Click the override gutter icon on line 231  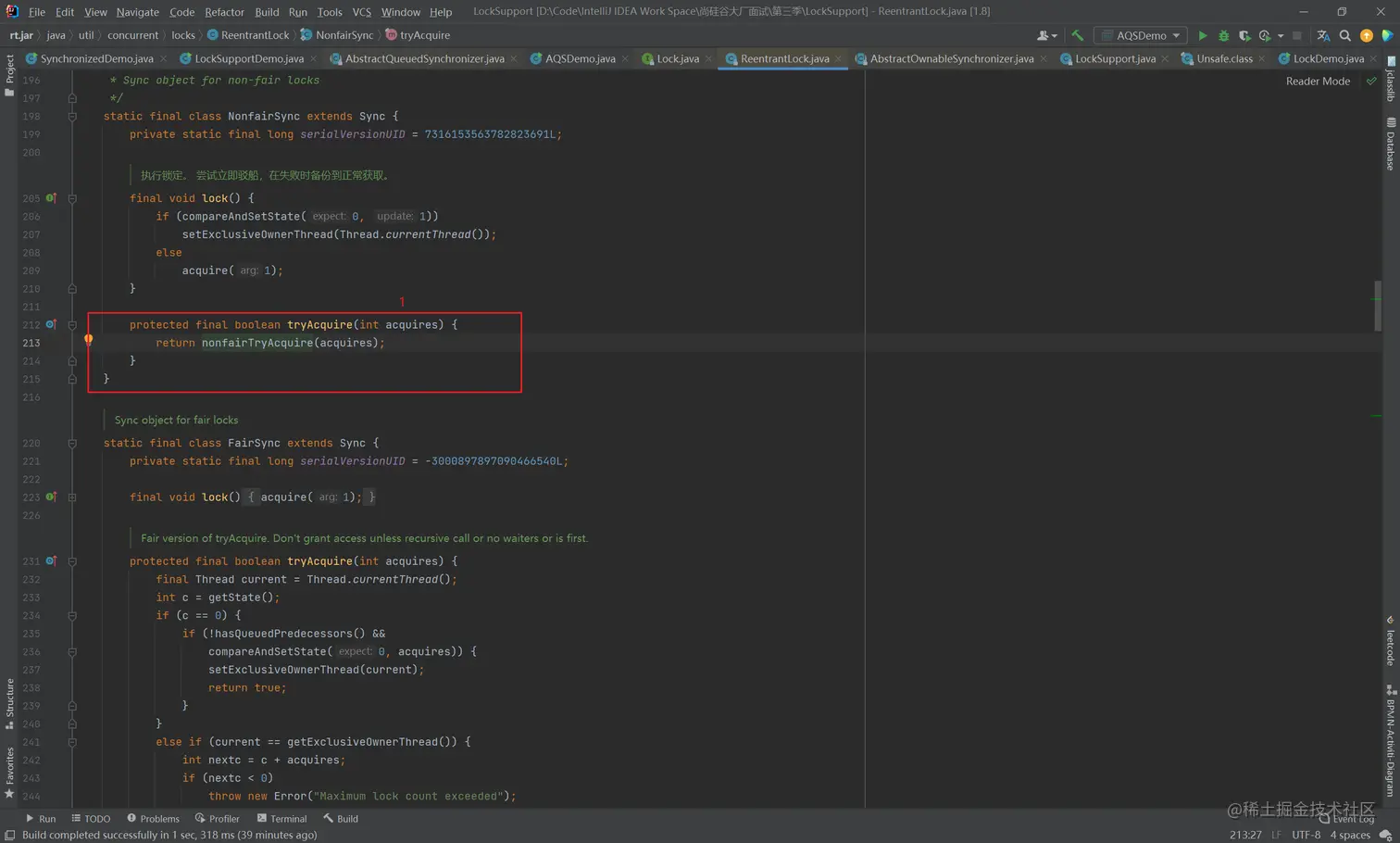51,561
